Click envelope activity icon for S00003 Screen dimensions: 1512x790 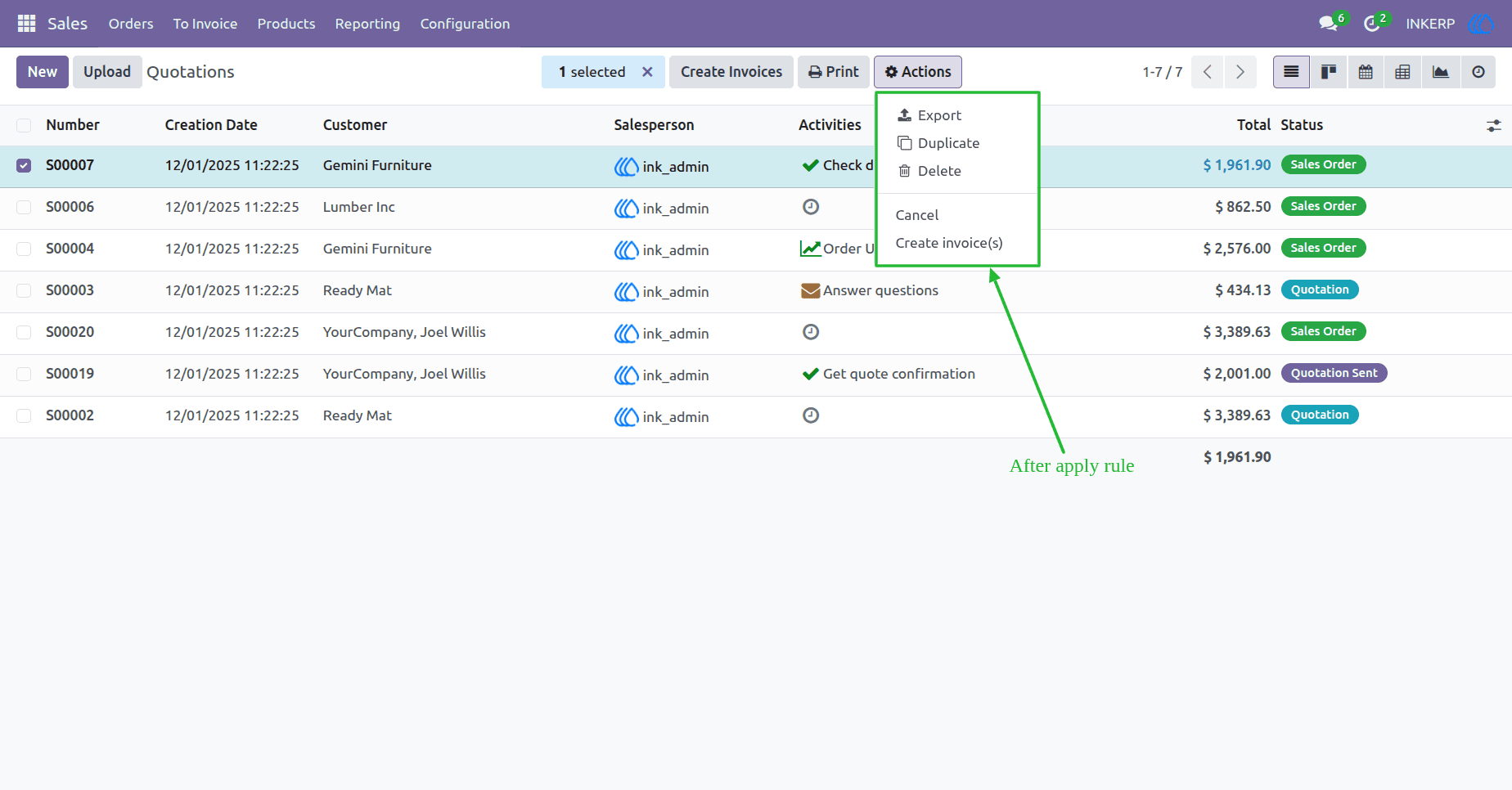(810, 290)
